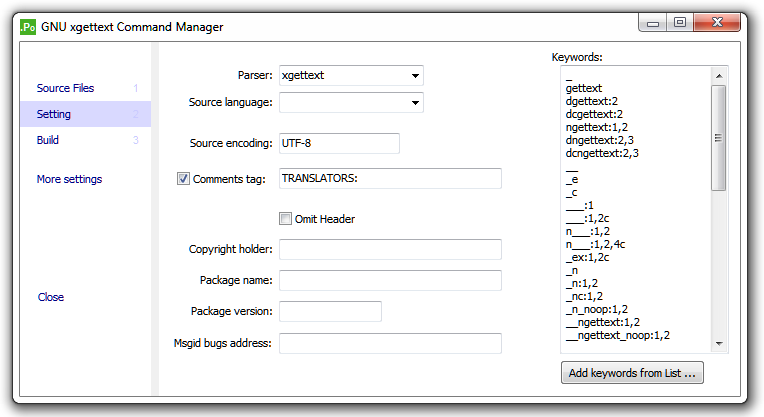This screenshot has width=764, height=417.
Task: Enable the Omit Header checkbox
Action: click(286, 219)
